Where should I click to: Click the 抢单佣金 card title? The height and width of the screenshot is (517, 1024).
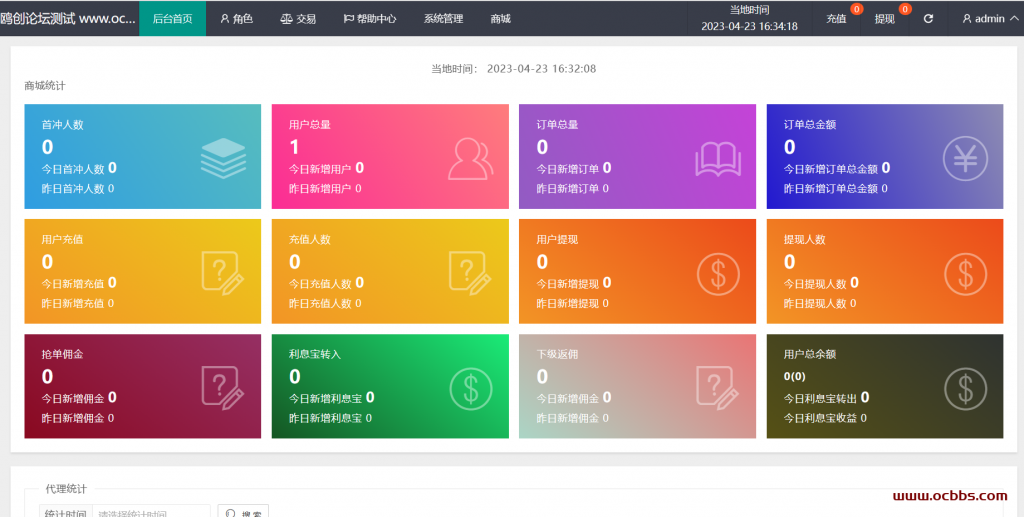[63, 354]
